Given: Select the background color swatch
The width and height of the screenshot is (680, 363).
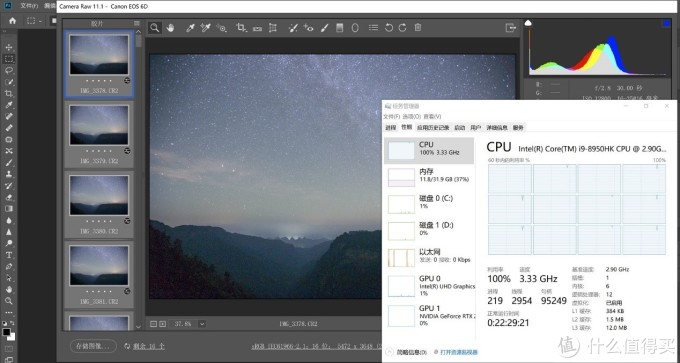Looking at the screenshot, I should tap(11, 337).
